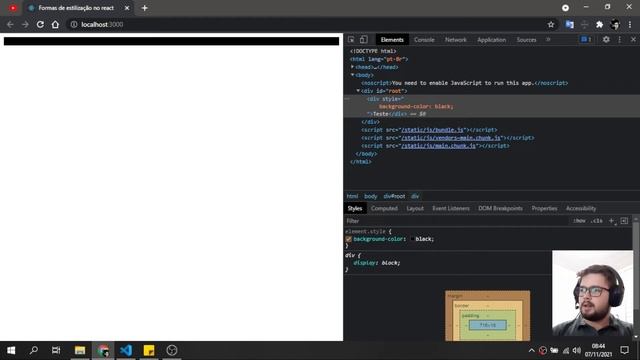
Task: Open the Accessibility pane tab
Action: coord(581,208)
